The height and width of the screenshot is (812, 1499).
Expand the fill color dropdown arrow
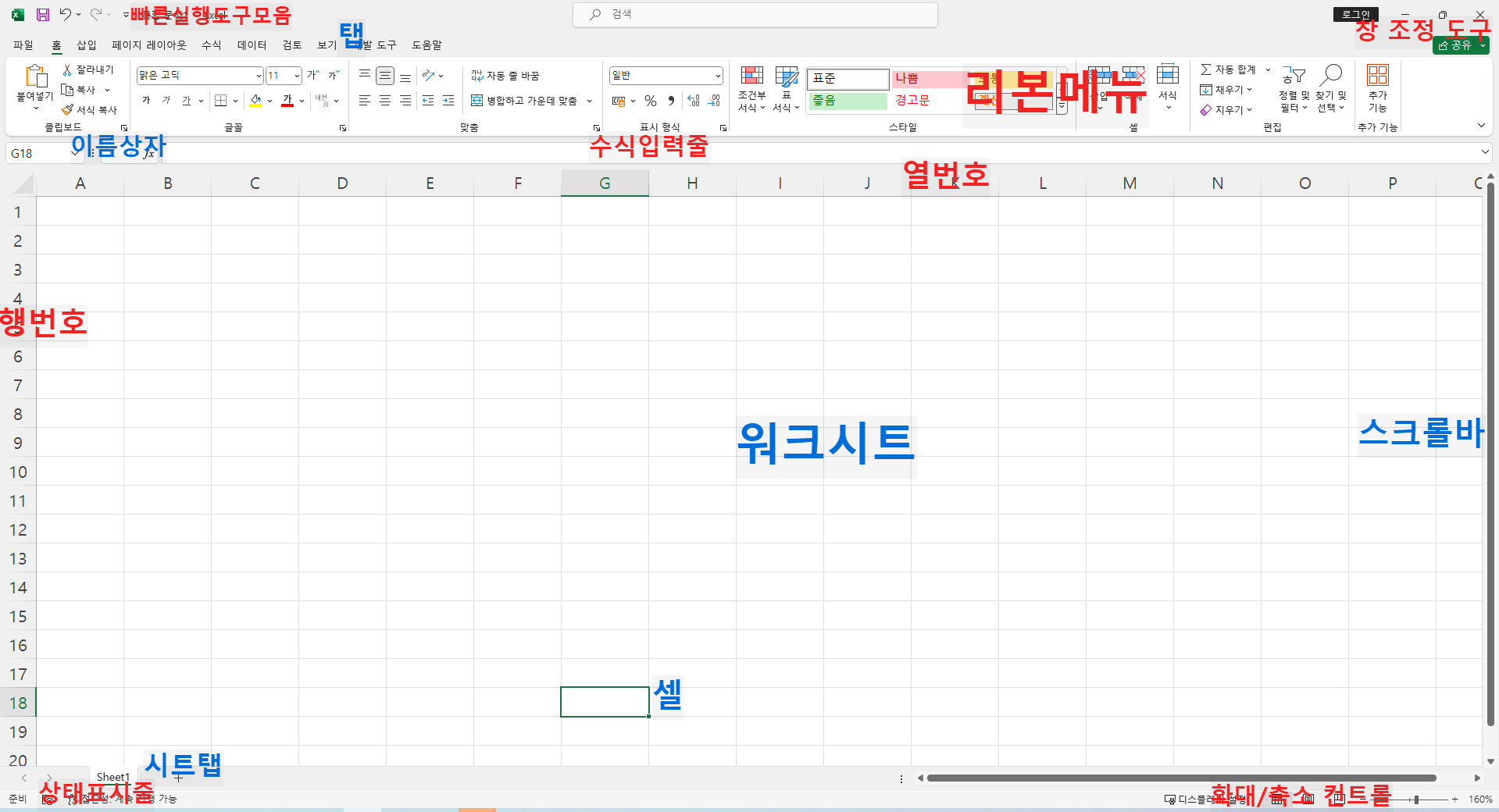tap(270, 101)
